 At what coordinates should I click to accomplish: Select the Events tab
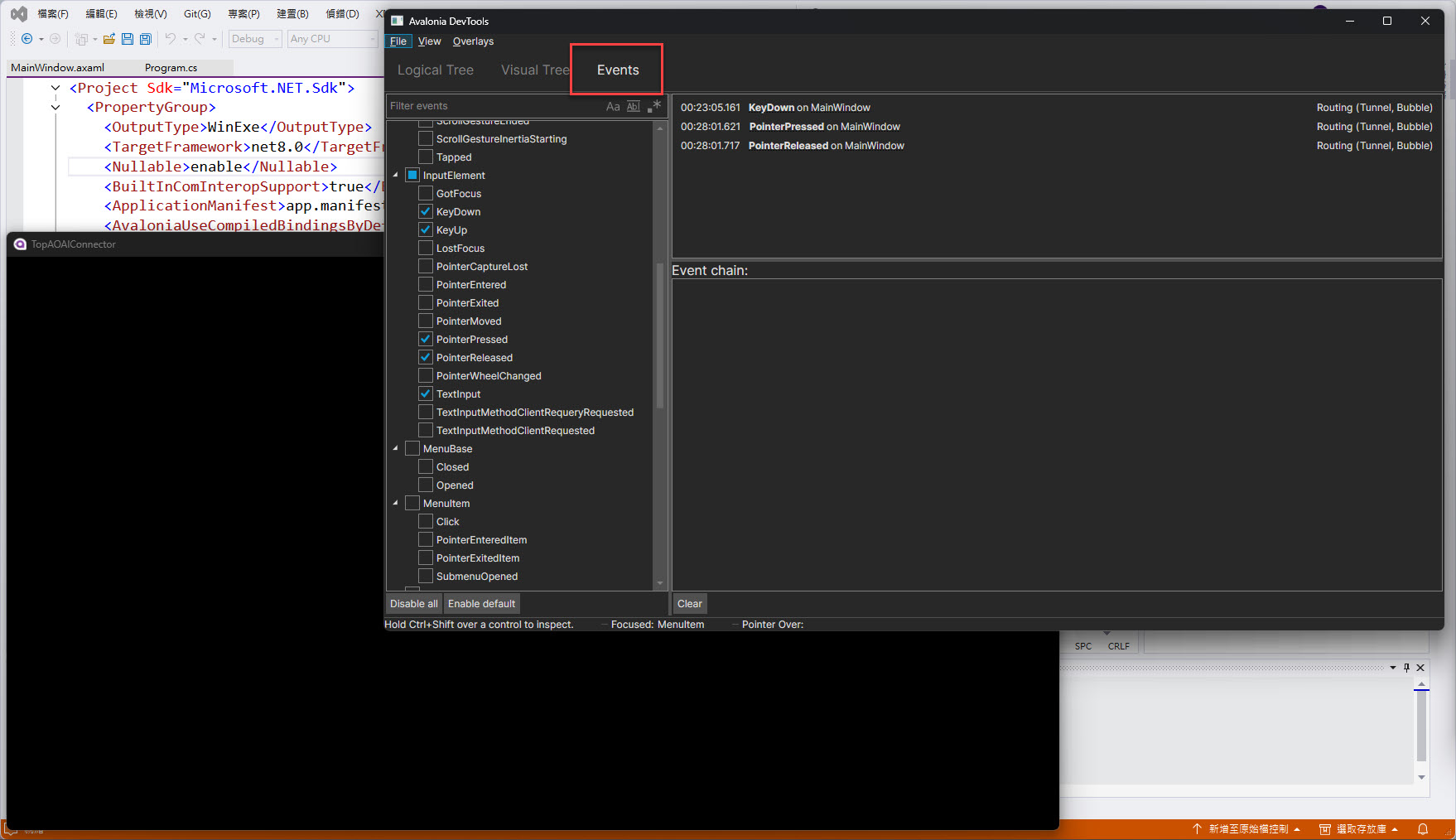[x=618, y=70]
